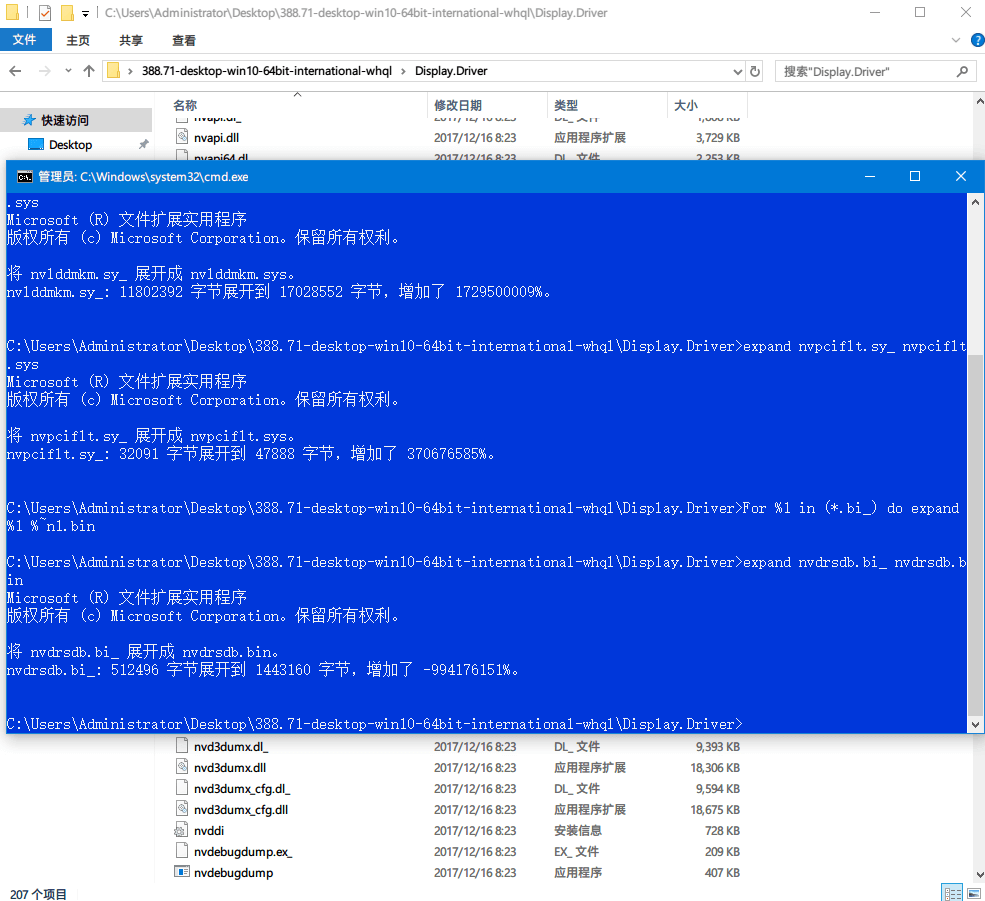Viewport: 985px width, 901px height.
Task: Click the nvdebugdump application icon
Action: coord(182,871)
